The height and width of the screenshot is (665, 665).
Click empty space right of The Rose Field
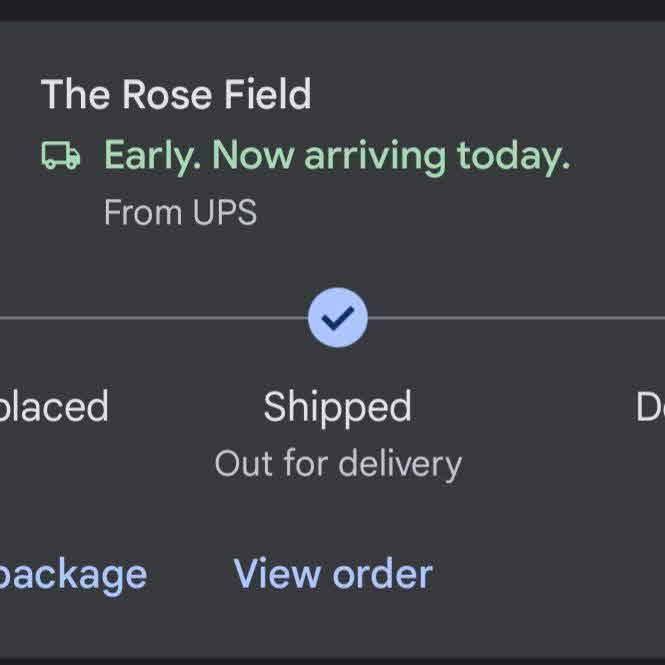tap(480, 95)
